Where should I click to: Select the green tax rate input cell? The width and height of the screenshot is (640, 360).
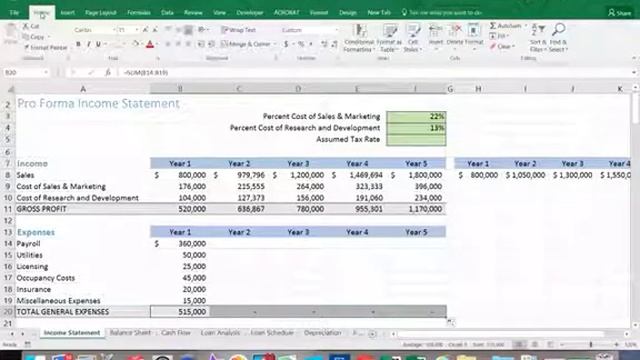[416, 140]
